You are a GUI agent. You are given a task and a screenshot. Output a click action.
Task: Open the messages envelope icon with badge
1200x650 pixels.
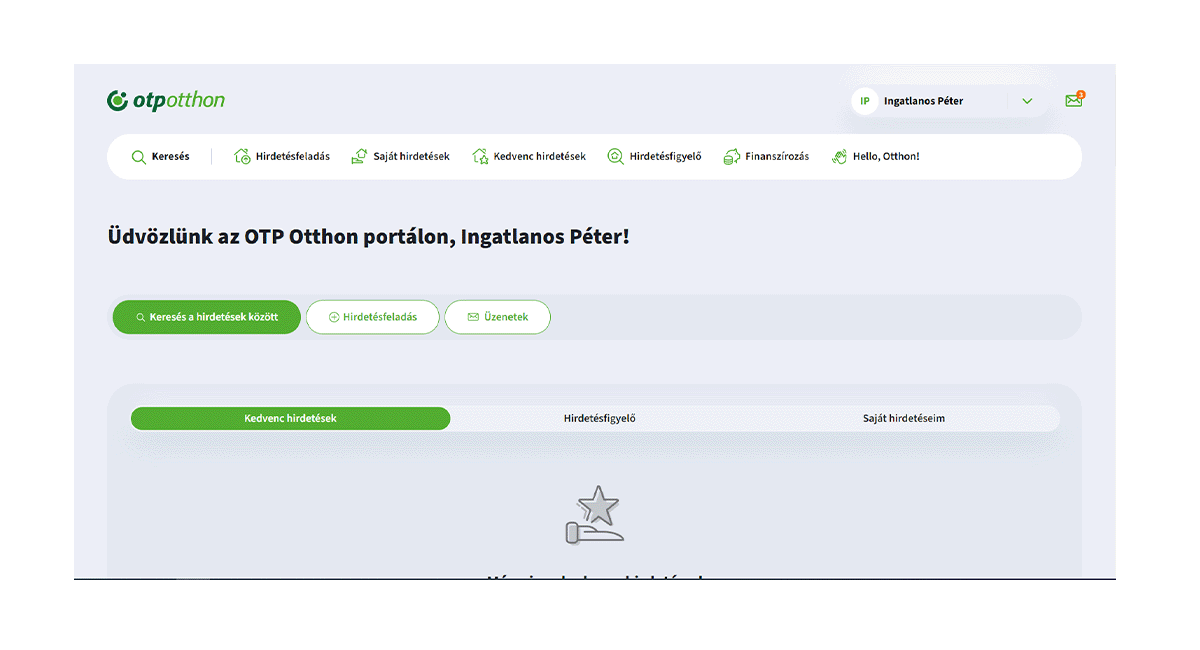tap(1074, 100)
